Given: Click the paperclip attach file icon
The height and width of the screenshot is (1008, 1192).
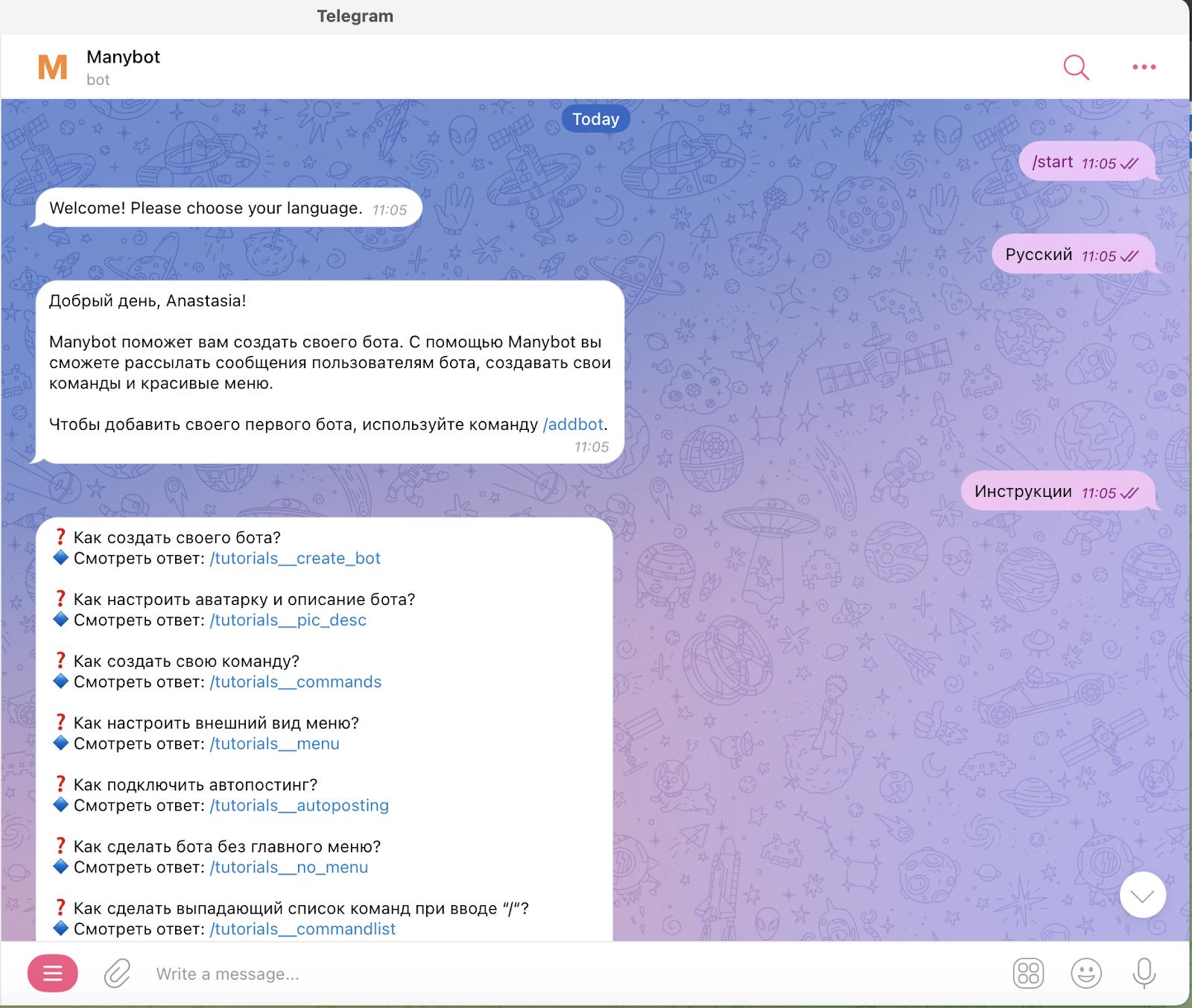Looking at the screenshot, I should click(x=117, y=973).
